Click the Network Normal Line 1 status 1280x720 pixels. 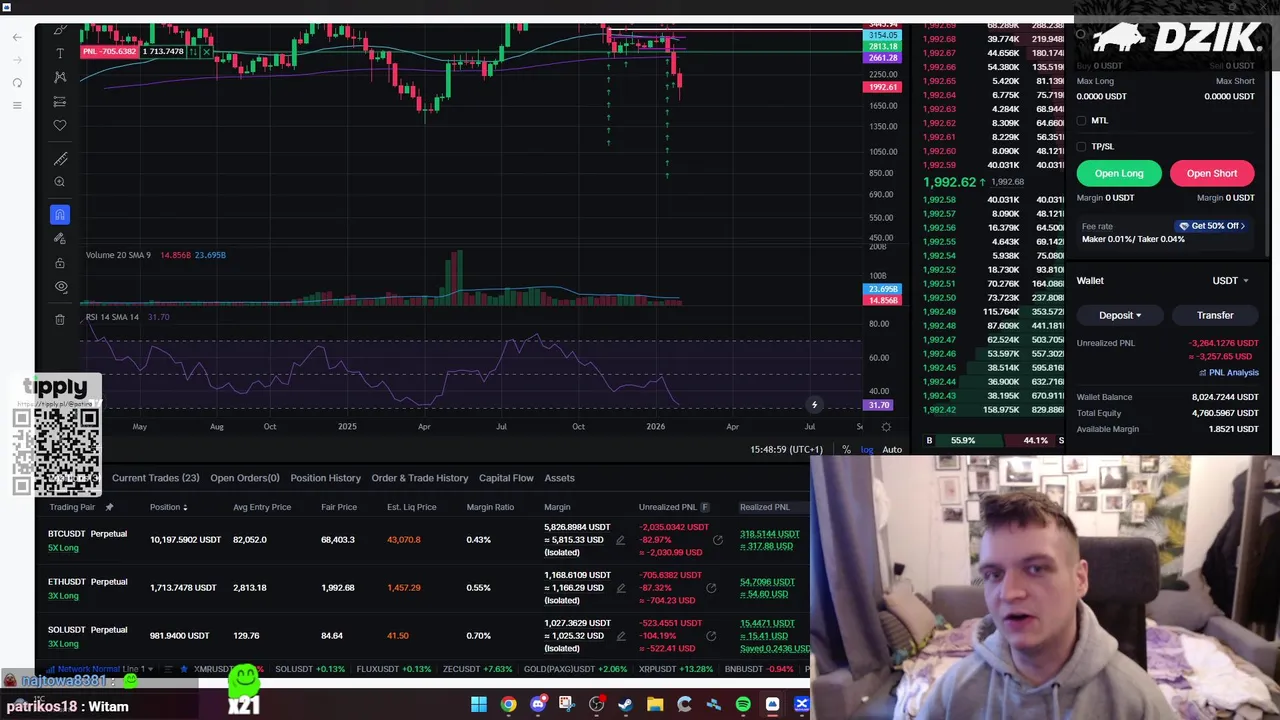point(101,669)
